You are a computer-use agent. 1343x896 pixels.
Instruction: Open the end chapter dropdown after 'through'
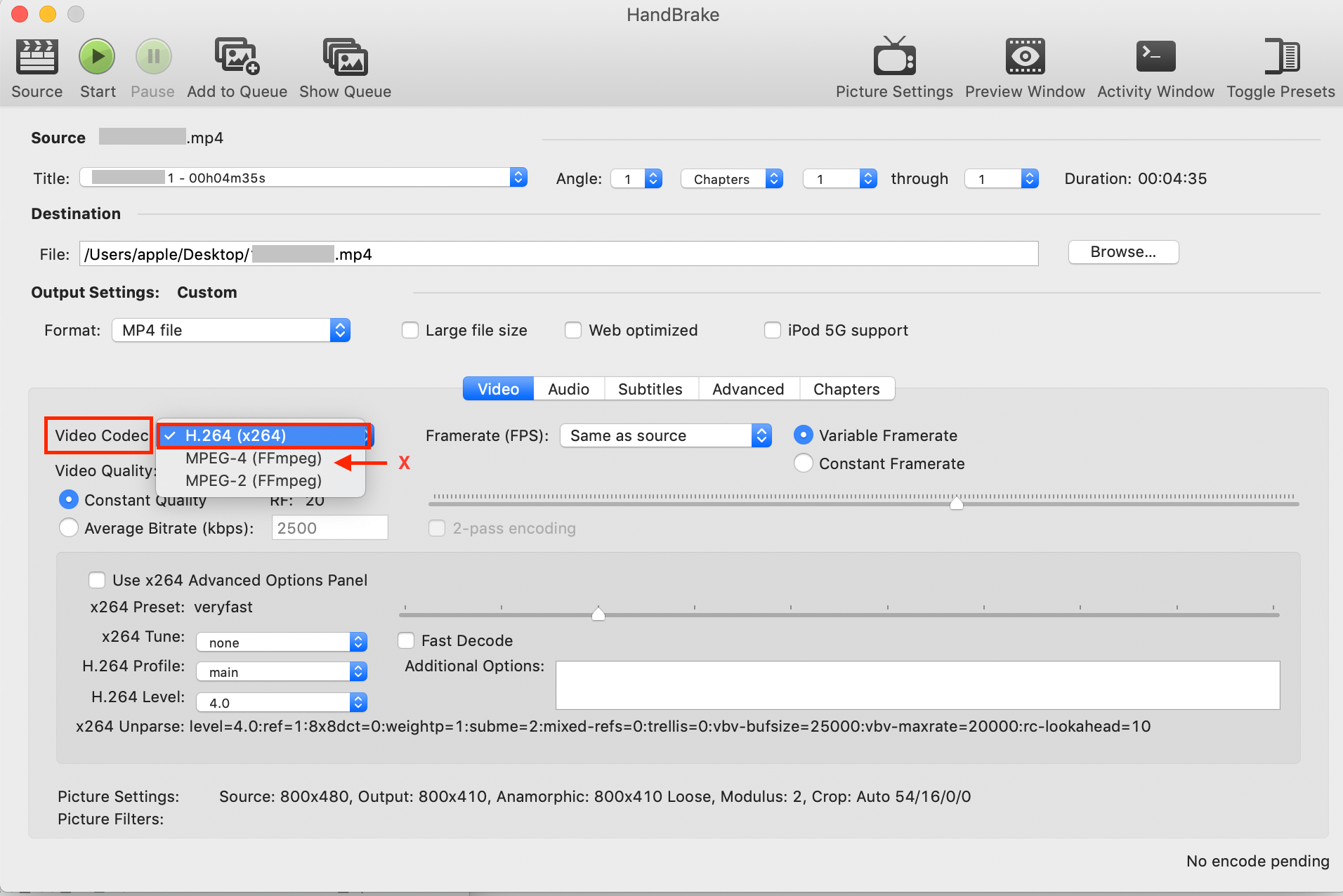pyautogui.click(x=1002, y=178)
